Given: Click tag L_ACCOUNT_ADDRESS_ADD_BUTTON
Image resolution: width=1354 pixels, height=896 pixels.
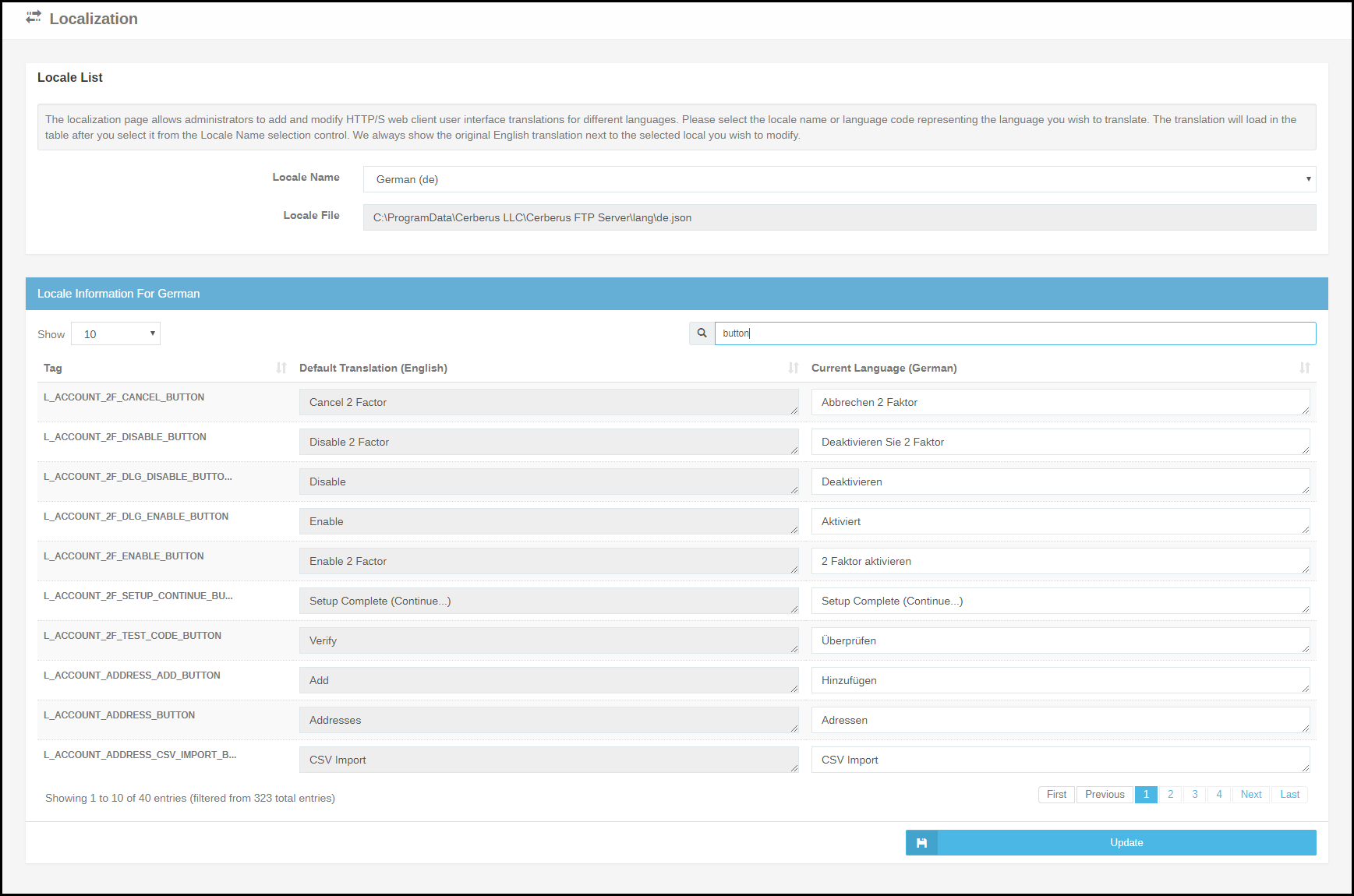Looking at the screenshot, I should [x=132, y=676].
